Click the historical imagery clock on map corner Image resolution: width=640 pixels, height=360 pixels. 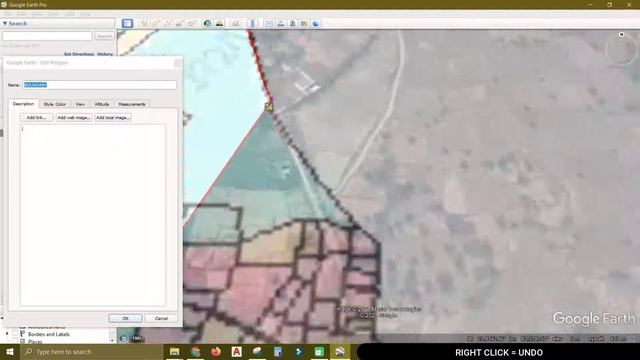tap(123, 338)
